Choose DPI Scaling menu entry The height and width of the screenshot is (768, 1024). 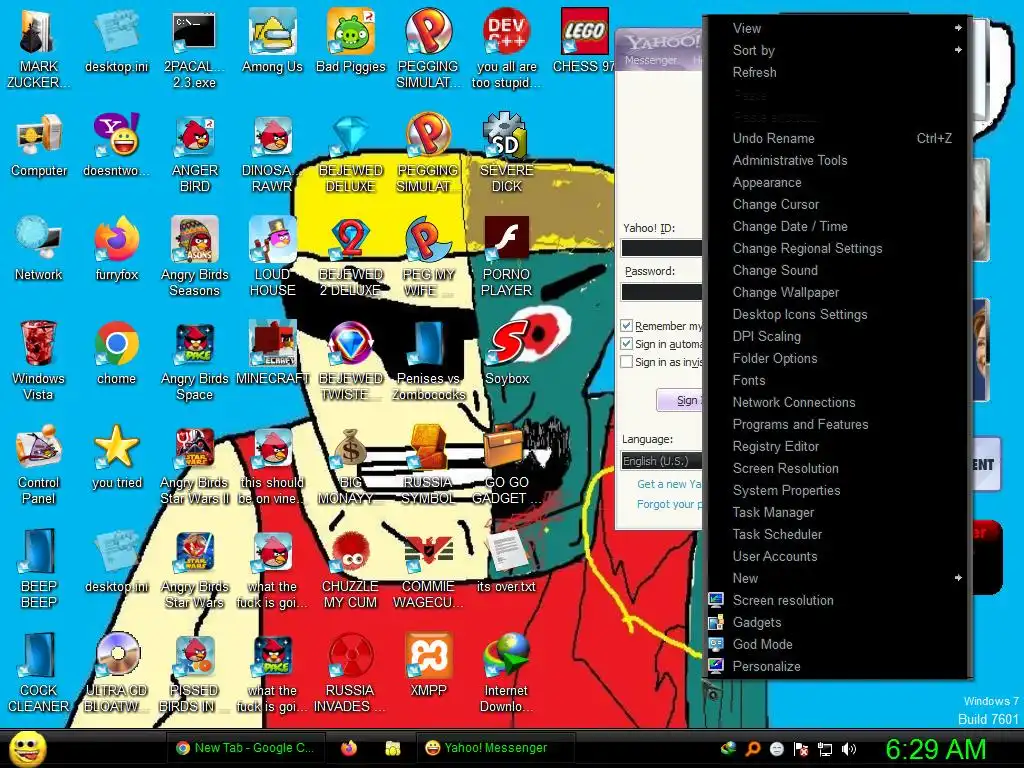[x=839, y=336]
